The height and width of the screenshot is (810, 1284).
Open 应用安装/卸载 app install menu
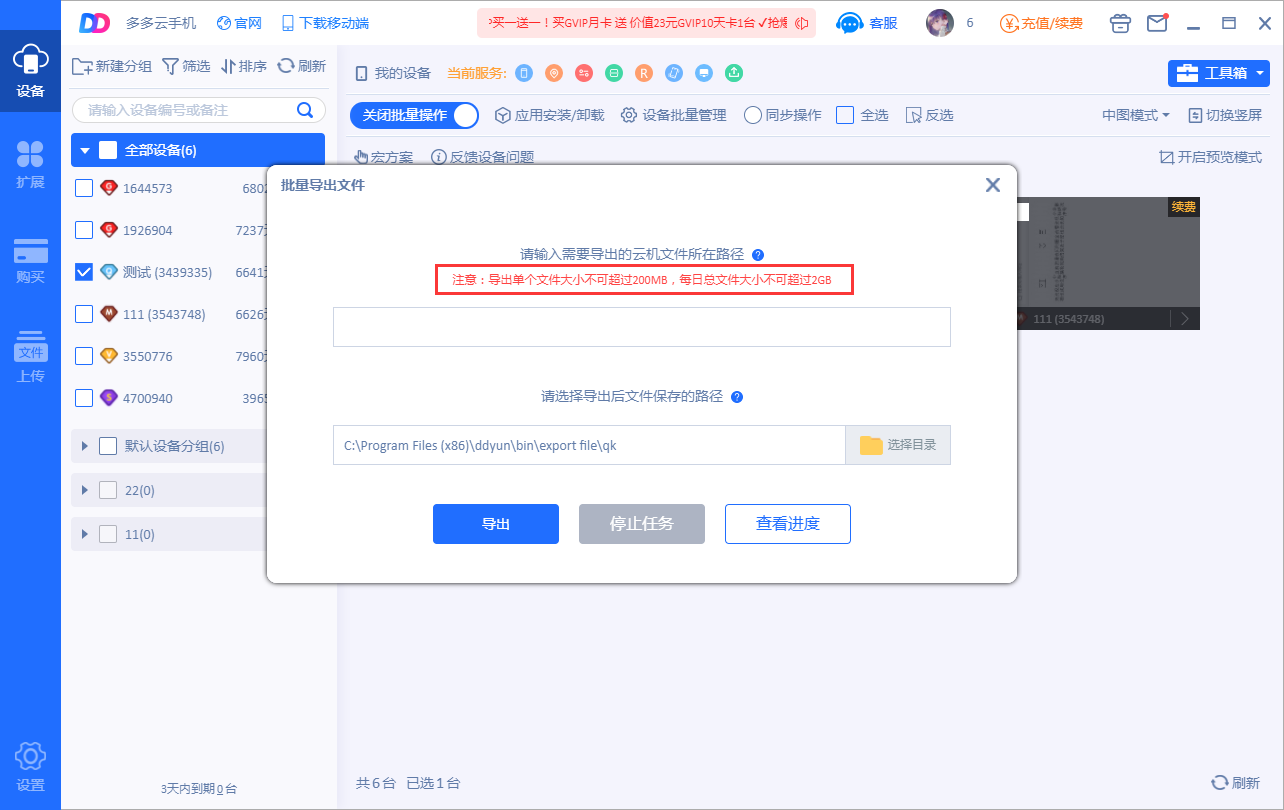point(550,115)
